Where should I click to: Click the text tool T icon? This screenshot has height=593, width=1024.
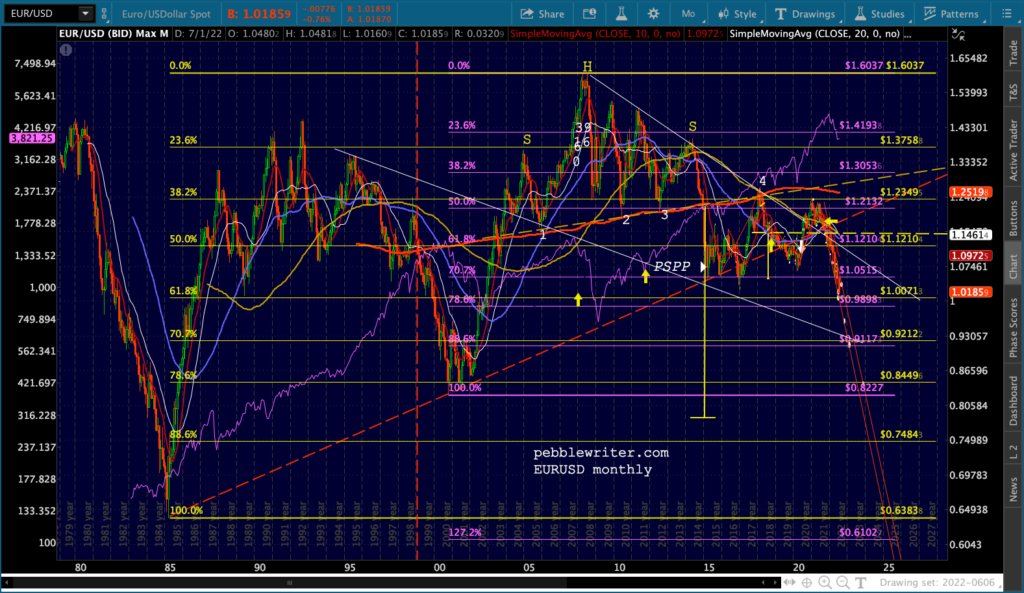tap(861, 582)
